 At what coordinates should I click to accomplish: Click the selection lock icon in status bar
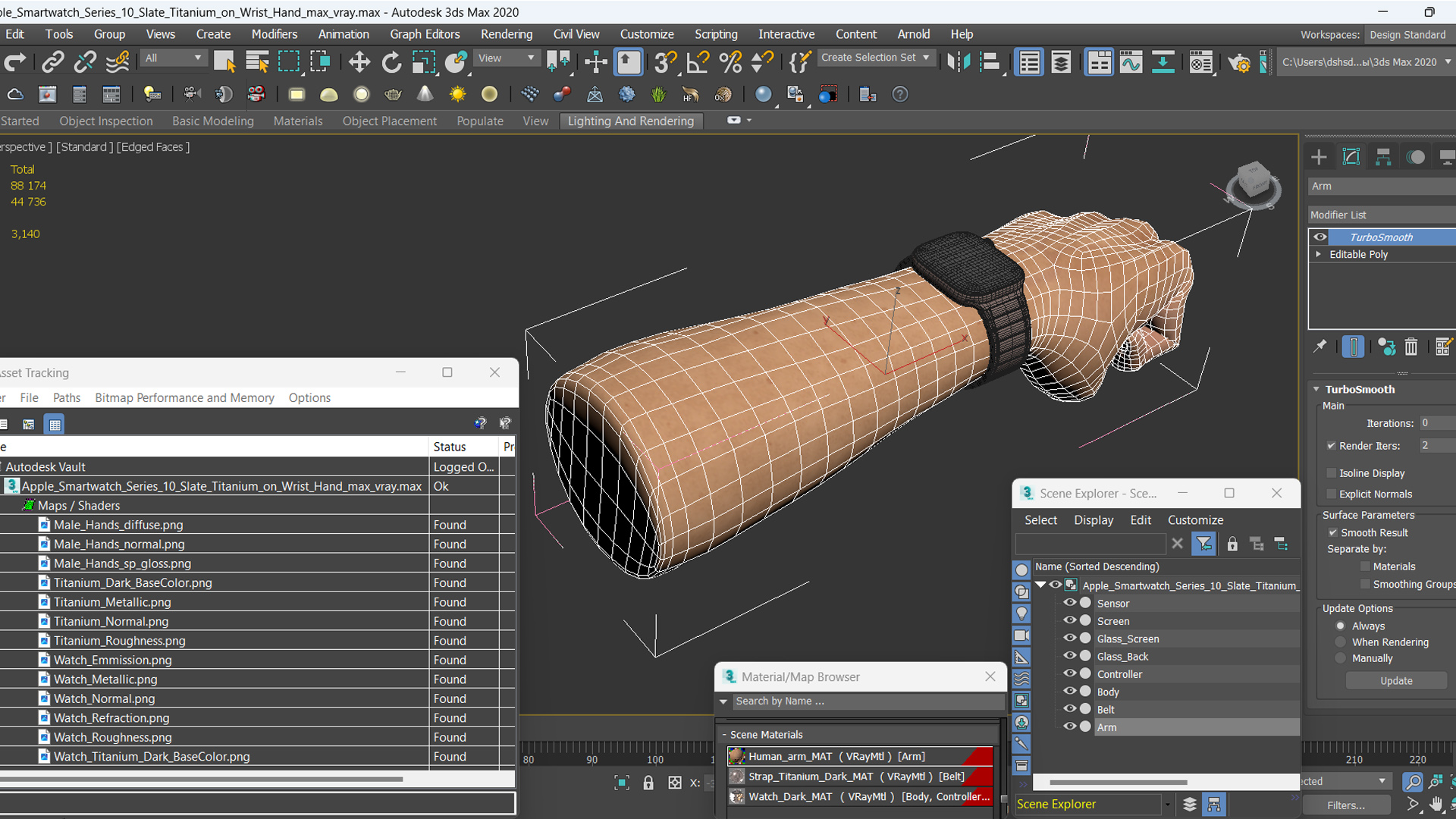pyautogui.click(x=648, y=783)
